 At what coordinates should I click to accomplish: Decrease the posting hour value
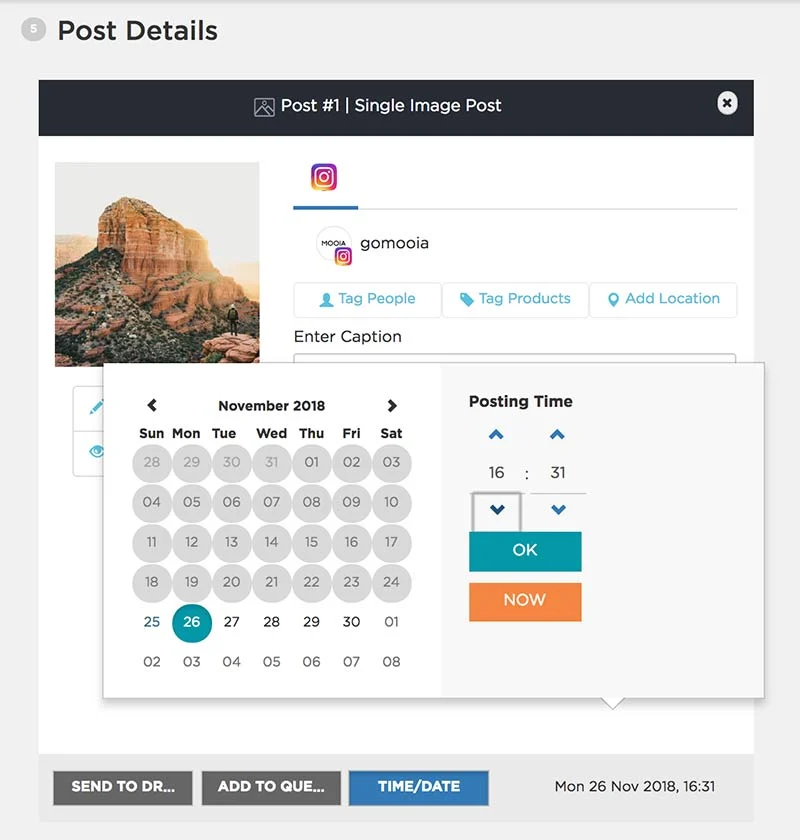[497, 510]
